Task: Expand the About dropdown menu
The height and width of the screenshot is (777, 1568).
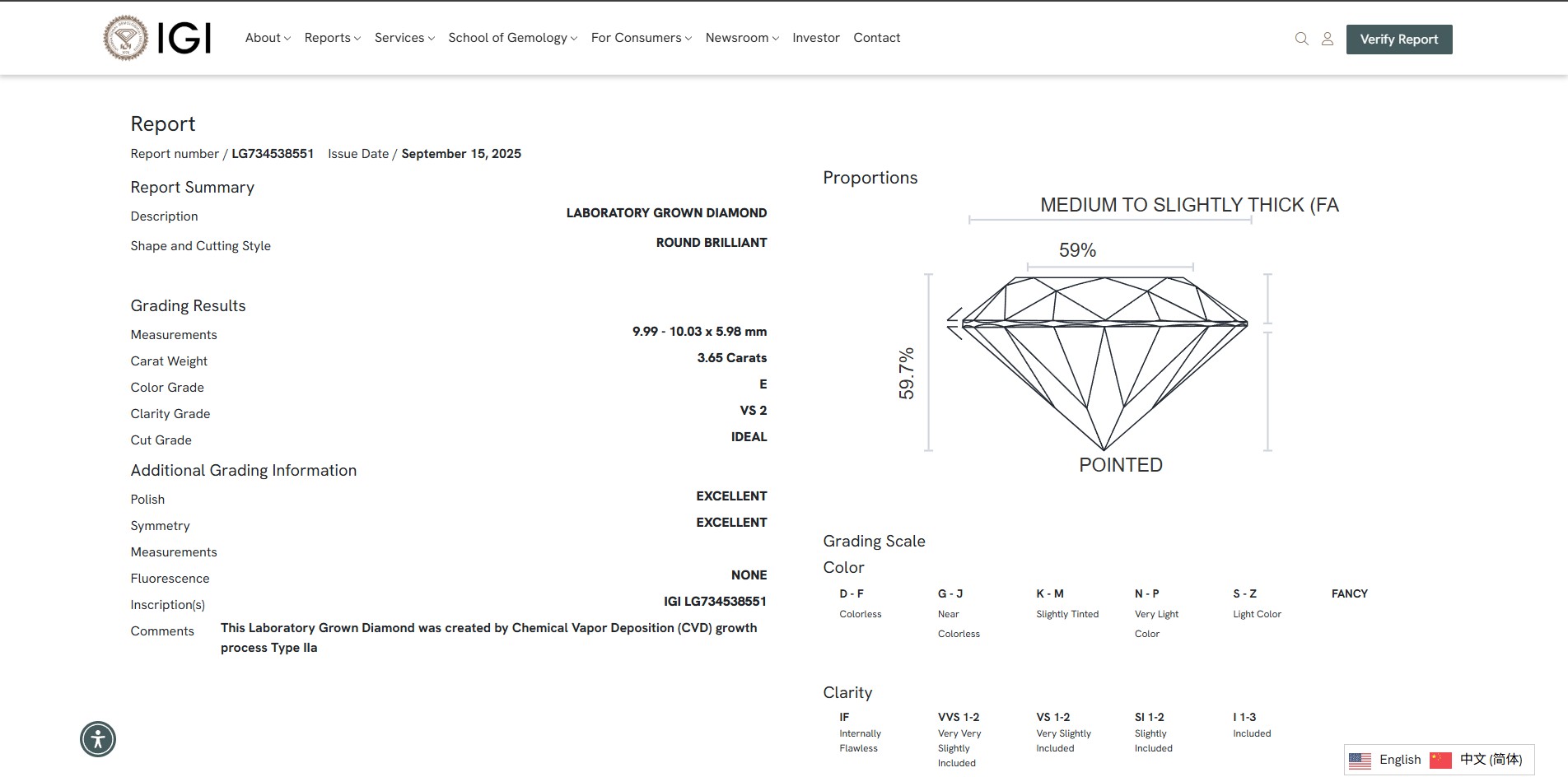Action: point(268,38)
